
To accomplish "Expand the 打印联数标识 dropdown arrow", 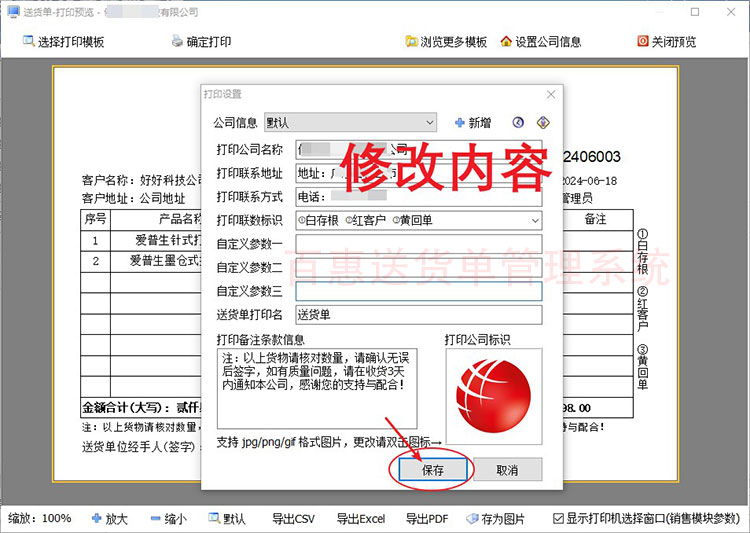I will (x=535, y=221).
